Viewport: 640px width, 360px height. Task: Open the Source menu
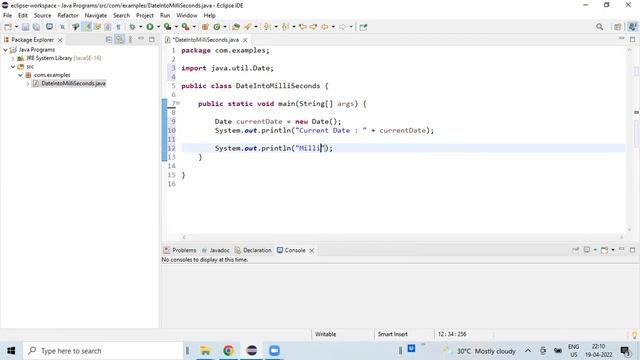[x=42, y=16]
